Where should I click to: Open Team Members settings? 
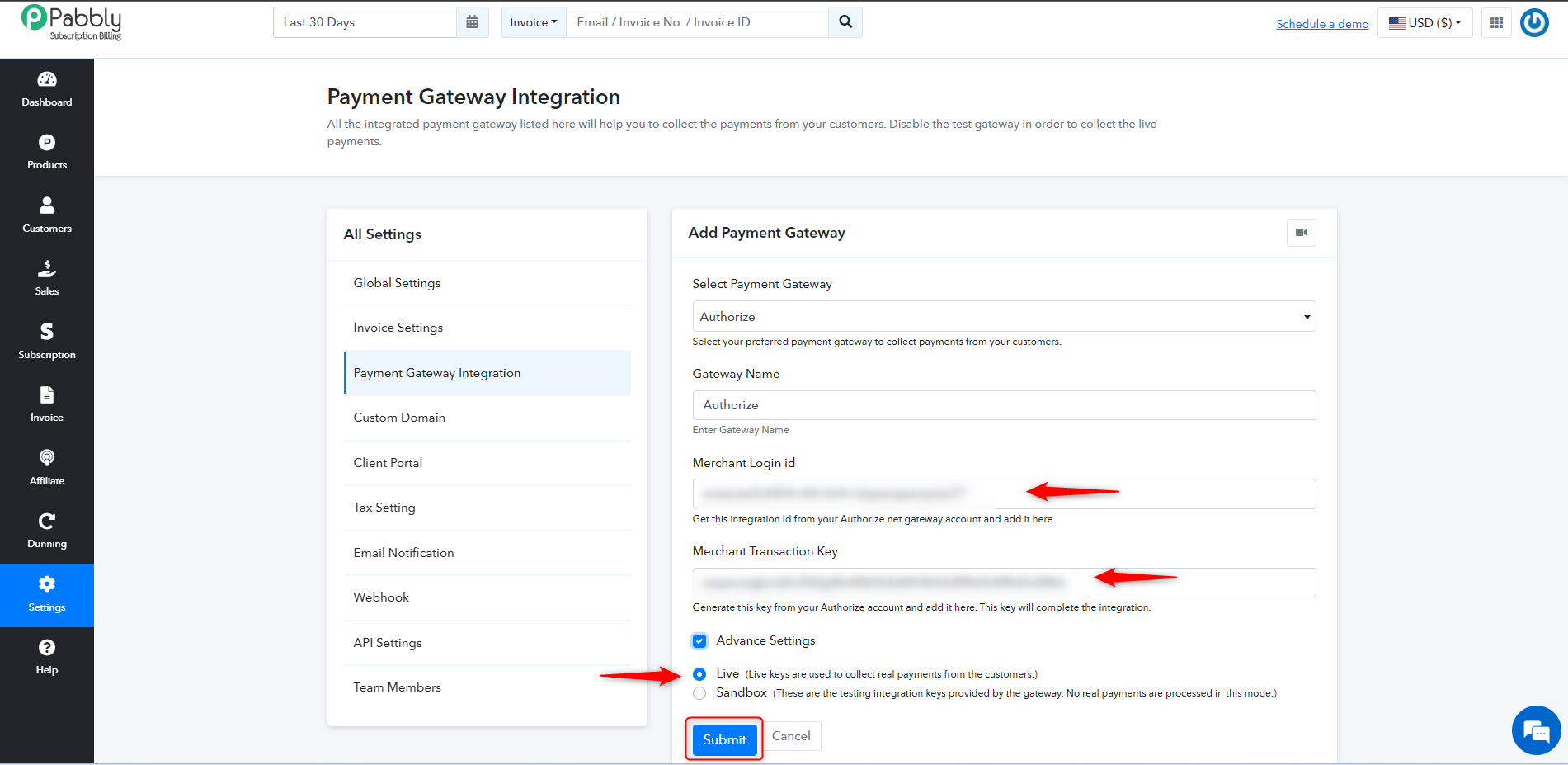pos(487,687)
